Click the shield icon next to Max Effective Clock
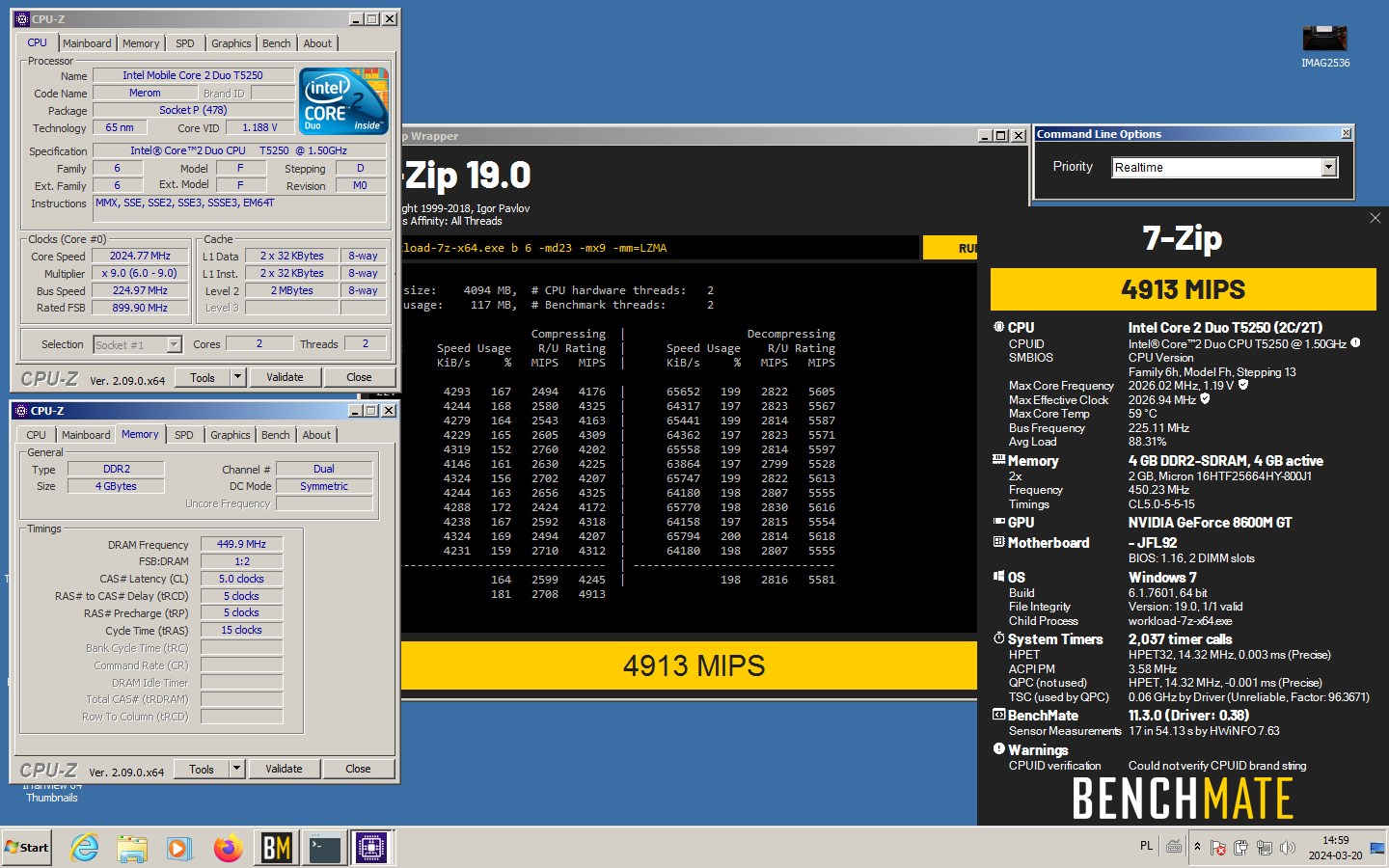Viewport: 1389px width, 868px height. point(1205,399)
